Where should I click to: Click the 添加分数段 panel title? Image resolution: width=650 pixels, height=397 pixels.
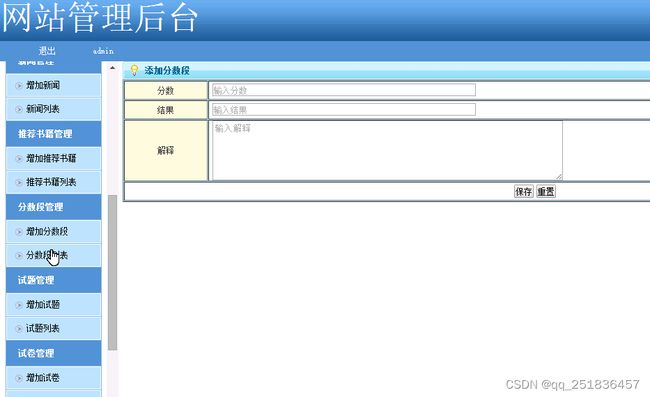[x=167, y=70]
